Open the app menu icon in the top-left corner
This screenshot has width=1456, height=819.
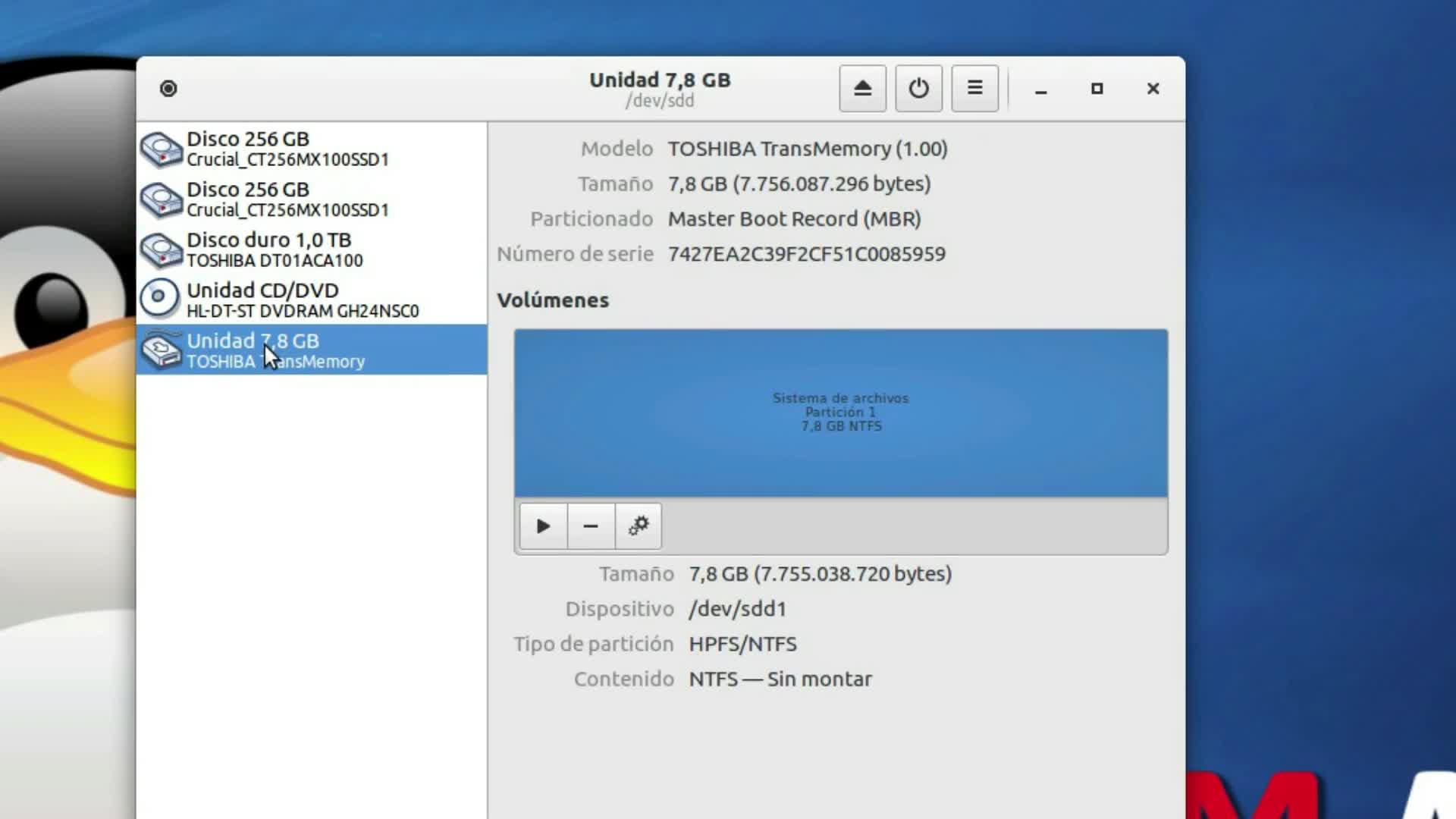[168, 89]
